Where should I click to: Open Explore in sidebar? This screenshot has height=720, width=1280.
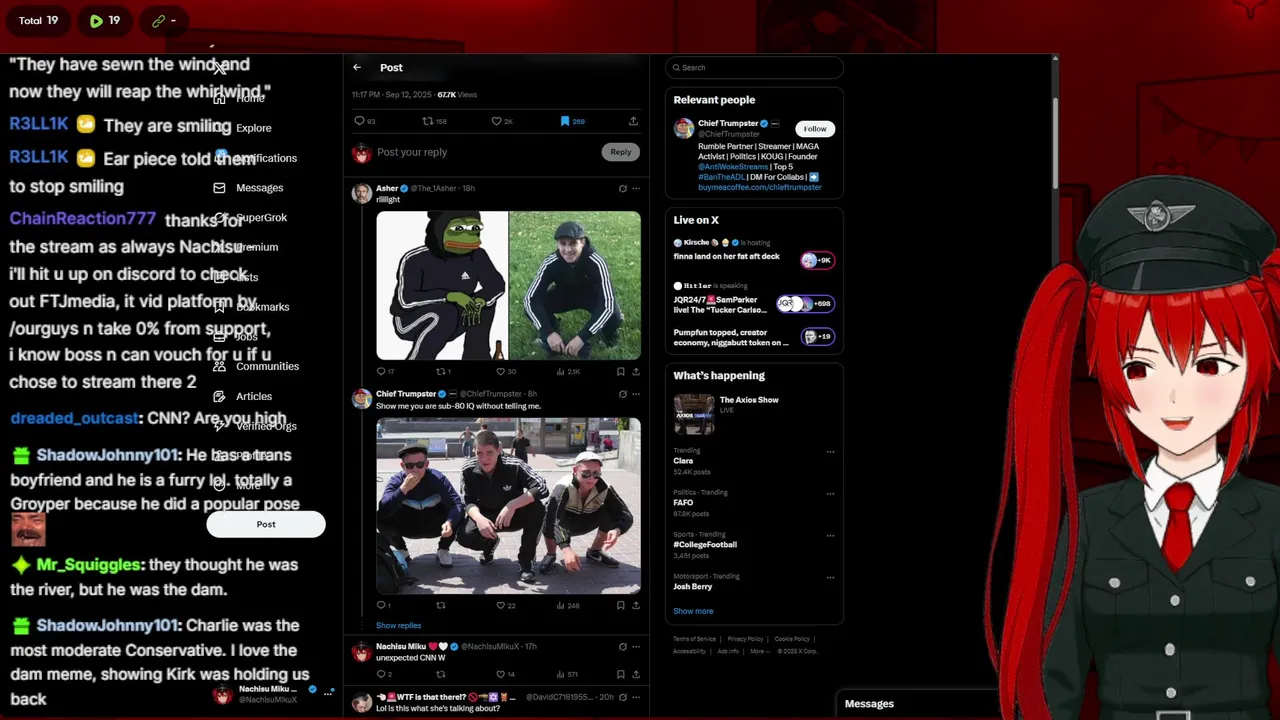coord(243,128)
